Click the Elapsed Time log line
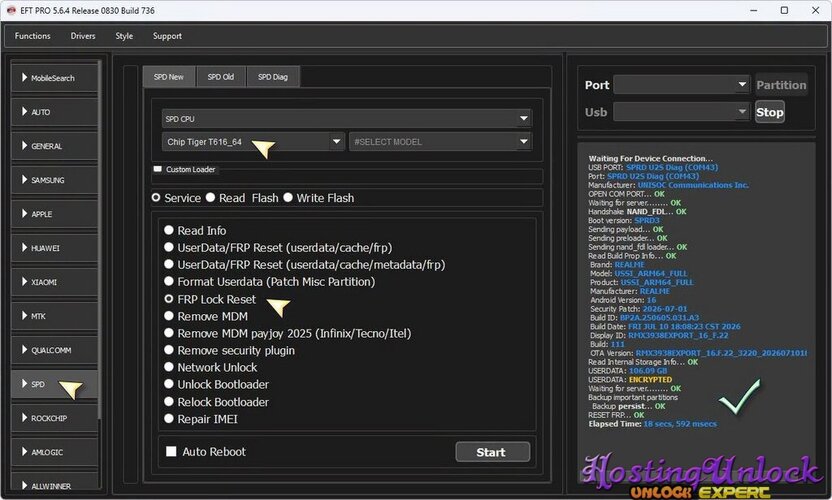832x500 pixels. 652,424
